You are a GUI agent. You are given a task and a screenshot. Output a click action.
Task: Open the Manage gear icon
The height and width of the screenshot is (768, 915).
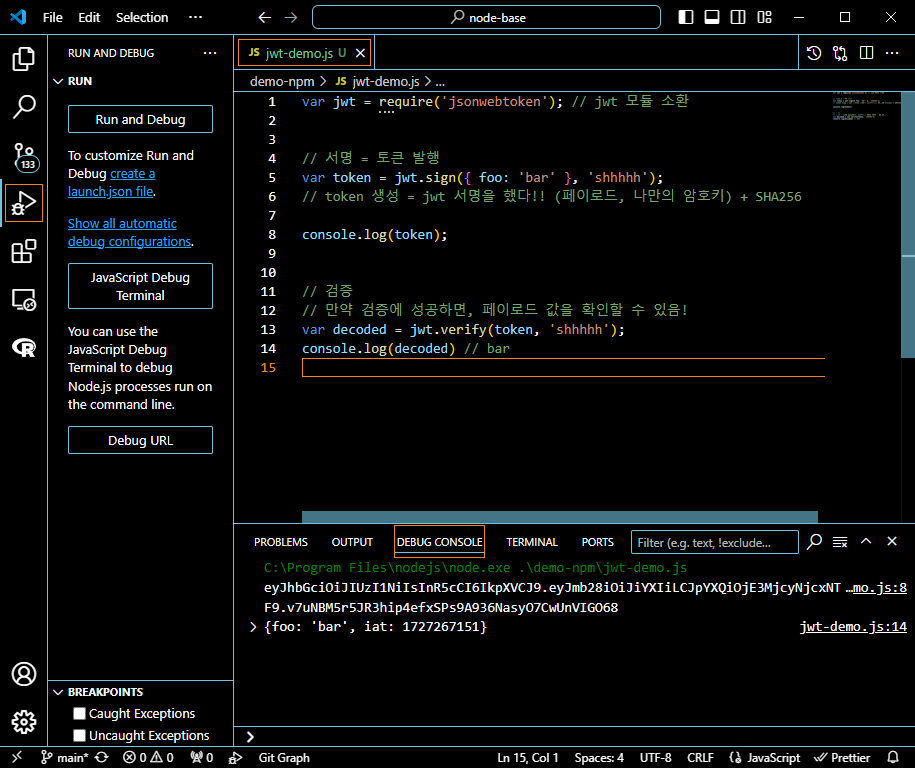tap(23, 722)
